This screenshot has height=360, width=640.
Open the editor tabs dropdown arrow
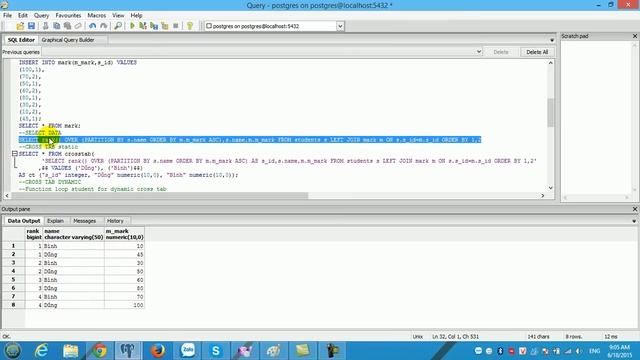(x=552, y=40)
